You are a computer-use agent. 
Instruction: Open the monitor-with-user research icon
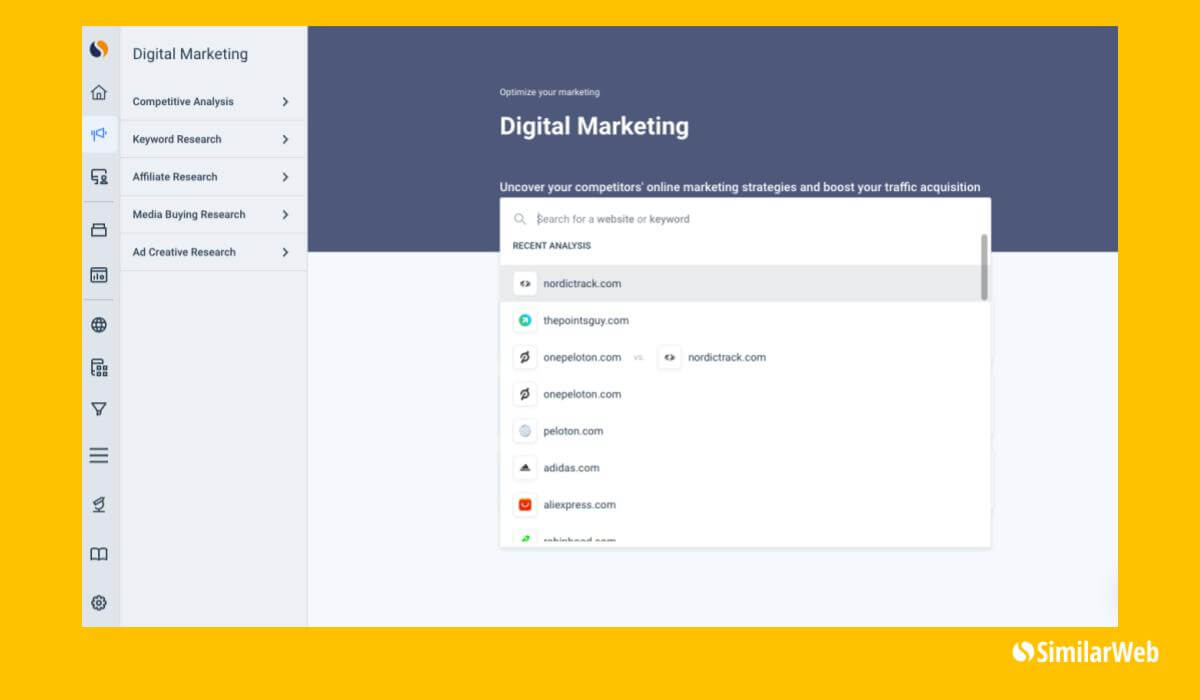[x=98, y=177]
